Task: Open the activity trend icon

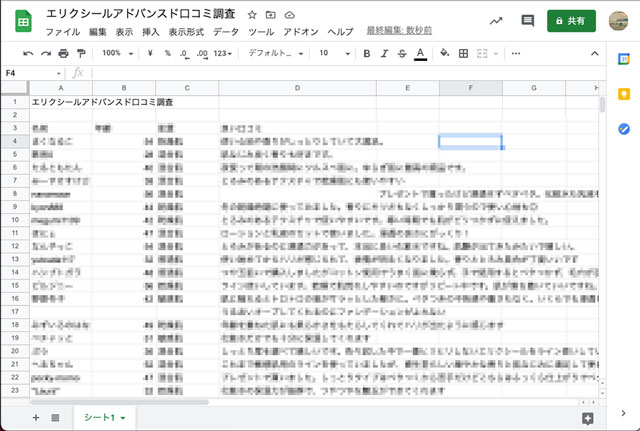Action: tap(496, 21)
